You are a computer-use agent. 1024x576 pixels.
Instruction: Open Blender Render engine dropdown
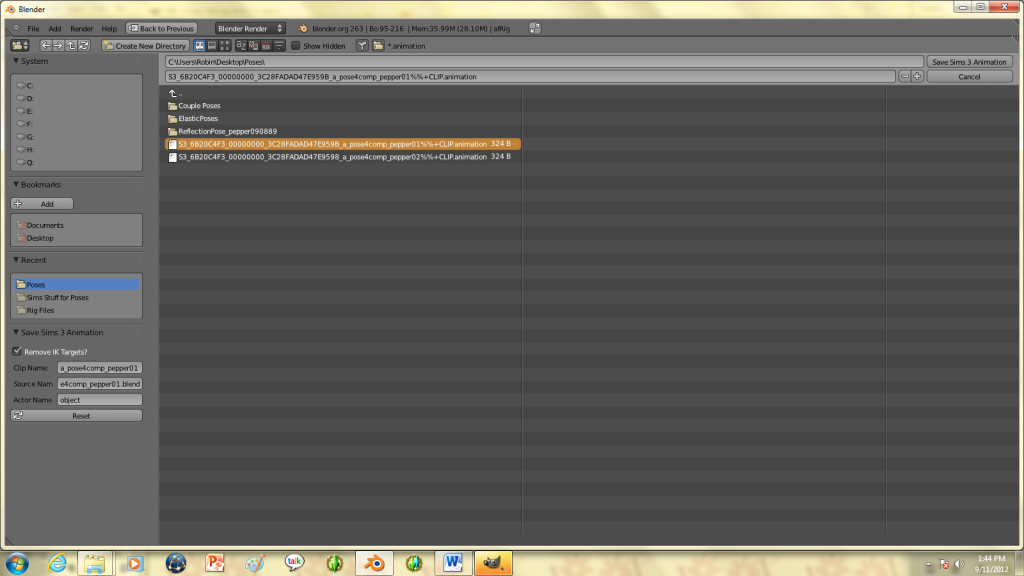[x=249, y=29]
